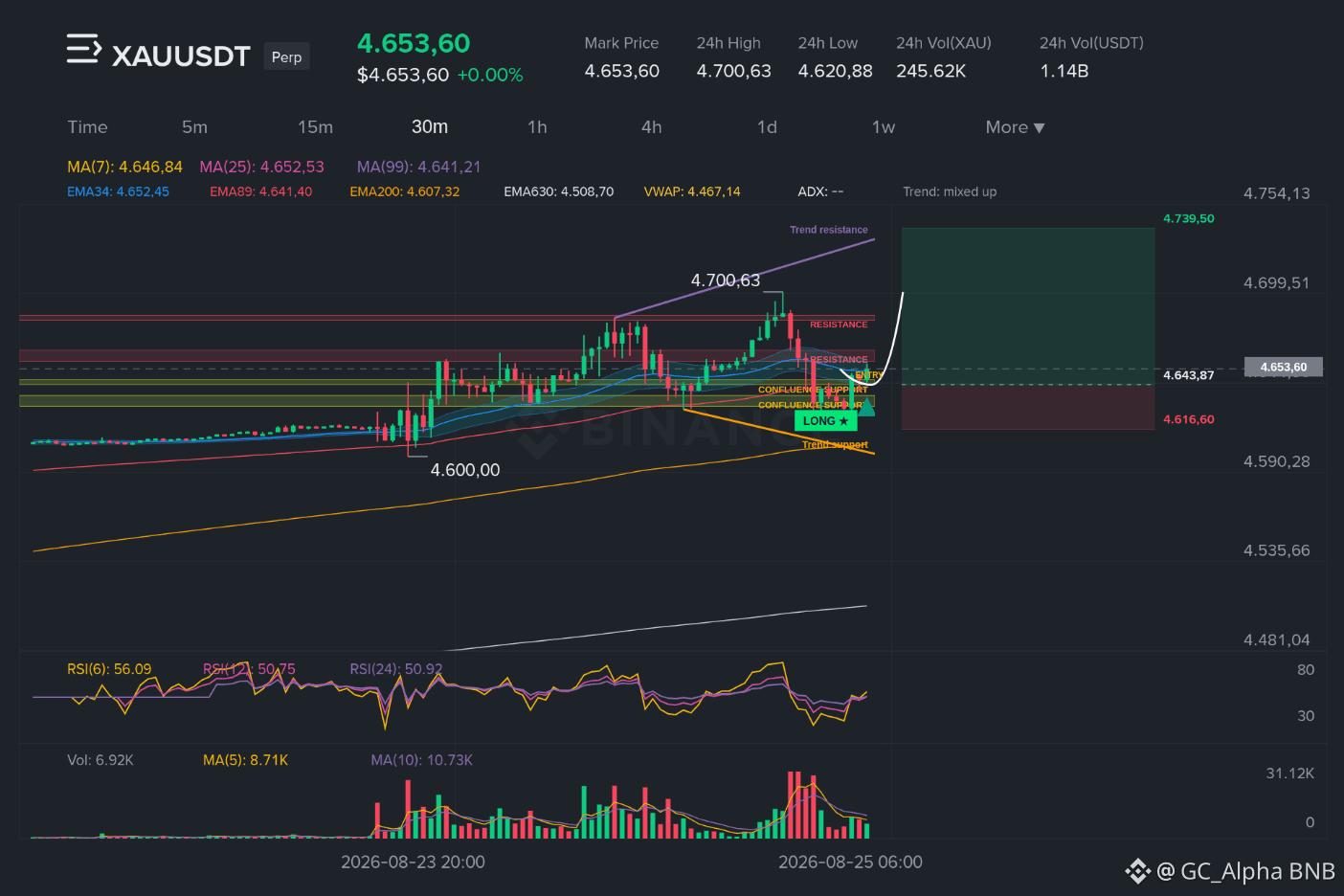Click the 4.653,60 current price tag on axis
The height and width of the screenshot is (896, 1344).
[x=1283, y=367]
